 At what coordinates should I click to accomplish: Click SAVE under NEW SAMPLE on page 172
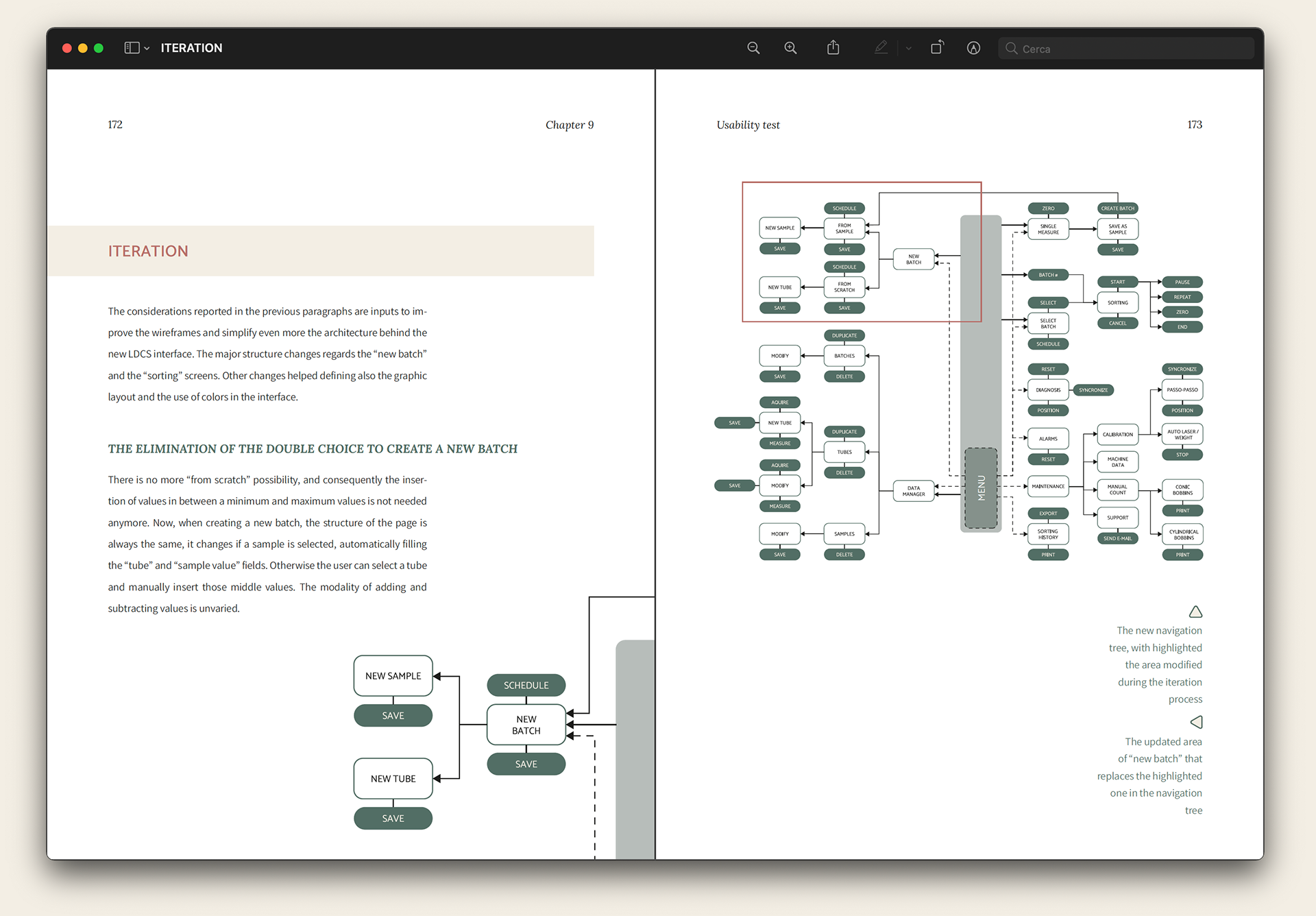click(393, 715)
